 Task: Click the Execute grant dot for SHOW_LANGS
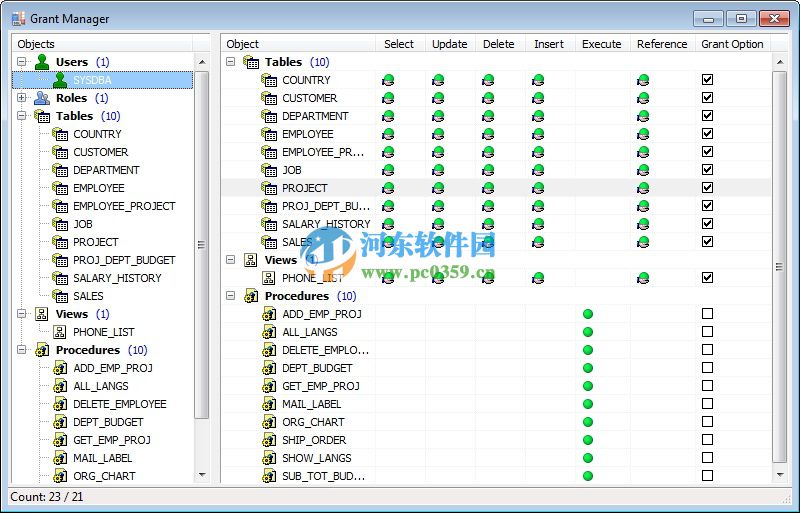588,458
